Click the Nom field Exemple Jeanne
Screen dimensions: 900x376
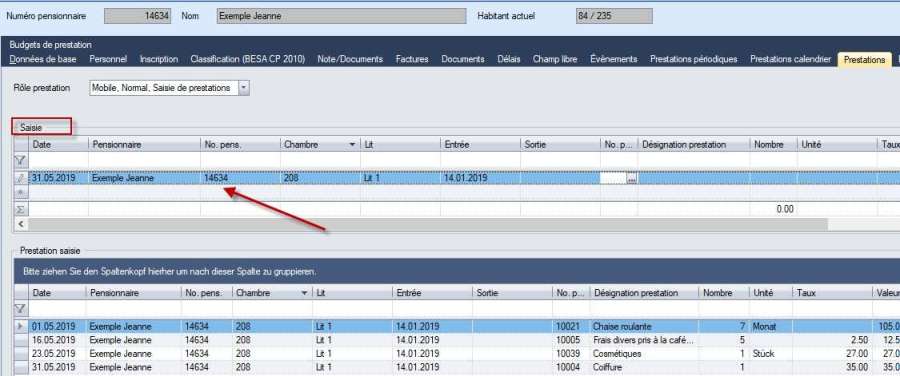[x=342, y=16]
